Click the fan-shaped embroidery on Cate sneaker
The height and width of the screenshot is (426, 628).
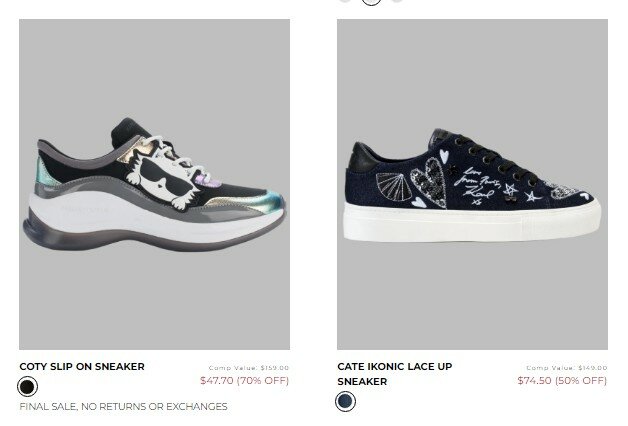[x=391, y=185]
